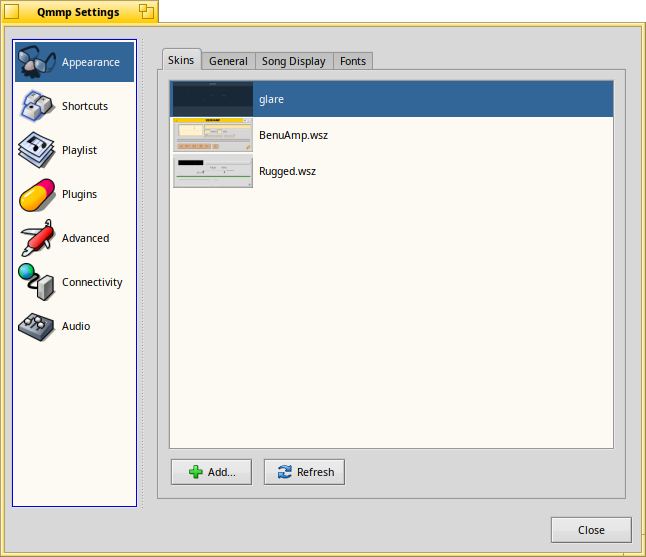The width and height of the screenshot is (646, 557).
Task: Click the Advanced Swiss knife icon
Action: tap(37, 238)
